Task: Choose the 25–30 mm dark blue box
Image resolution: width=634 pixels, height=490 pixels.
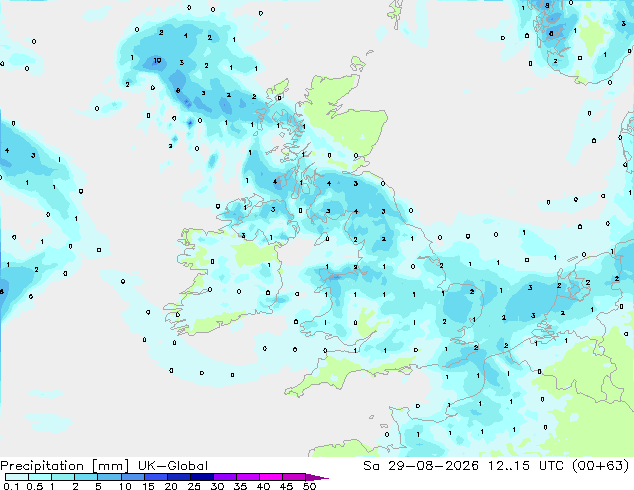Action: pos(201,477)
